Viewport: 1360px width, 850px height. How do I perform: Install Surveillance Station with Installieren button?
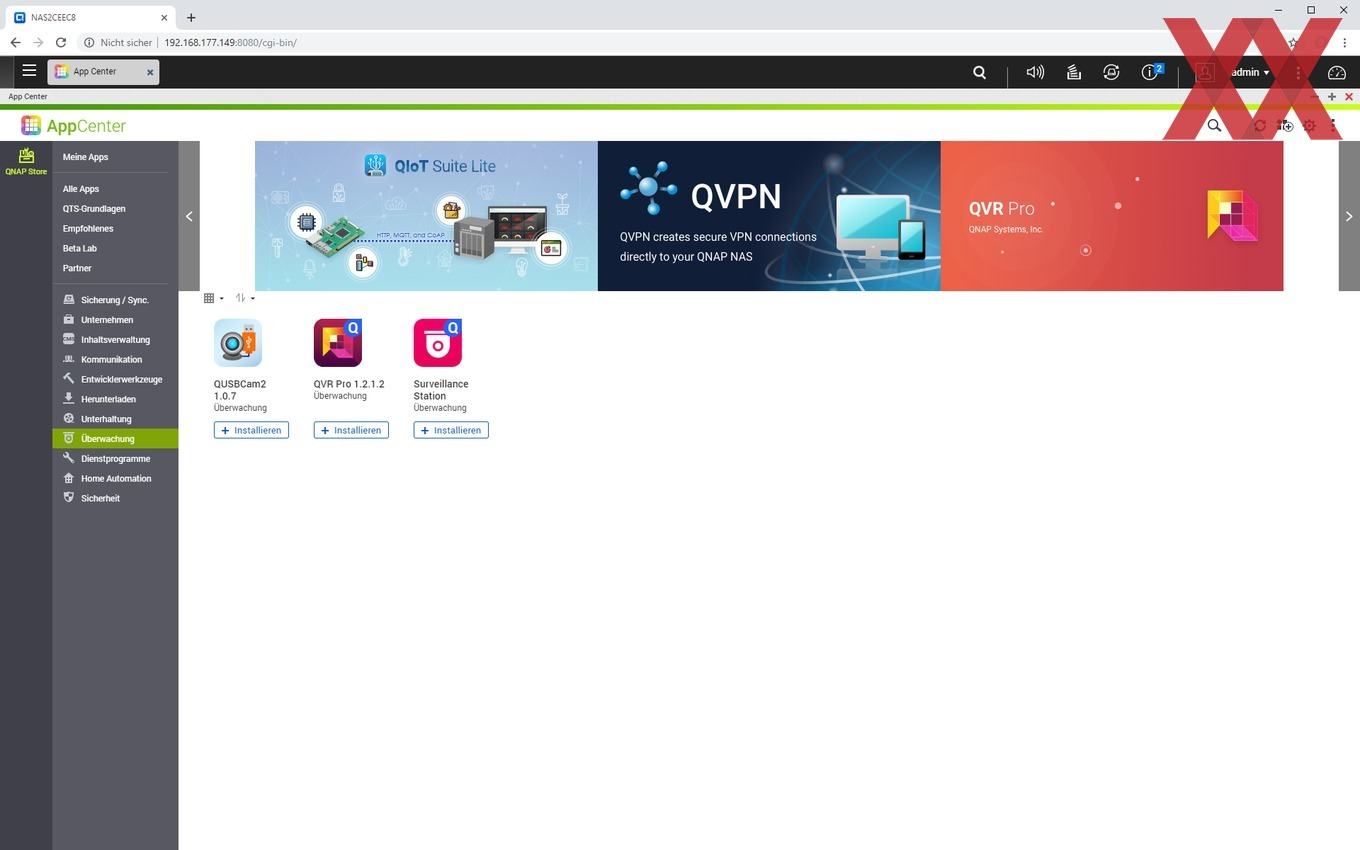coord(451,430)
